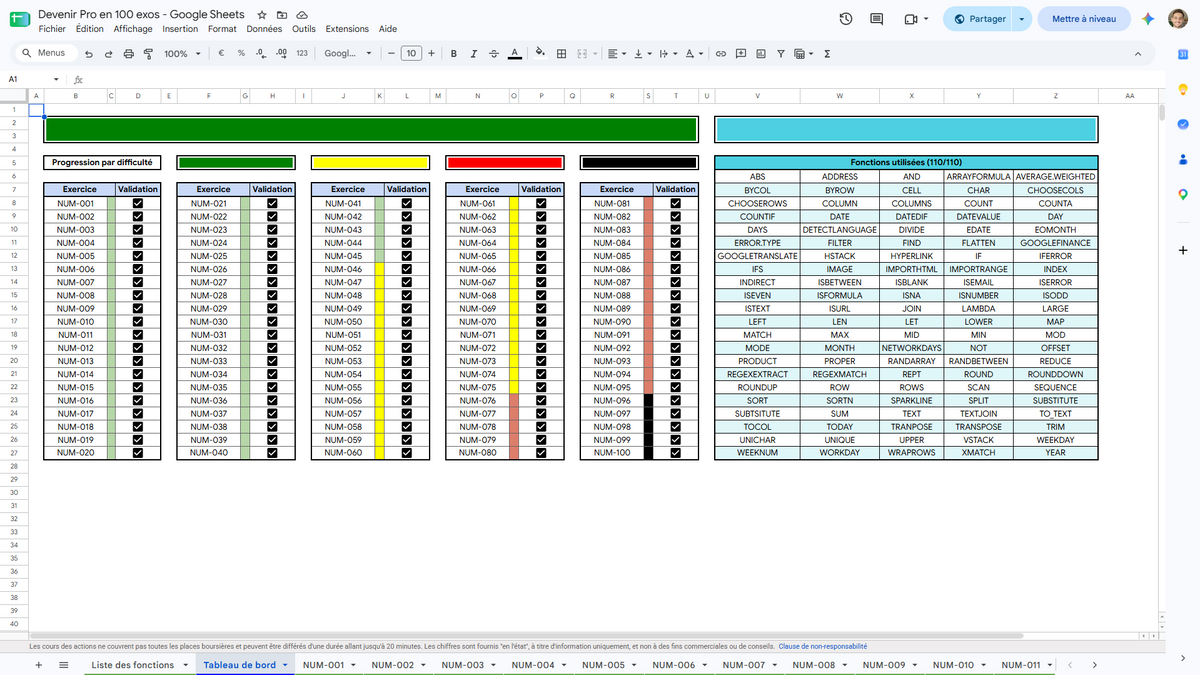Toggle validation checkbox for NUM-047

tap(406, 282)
